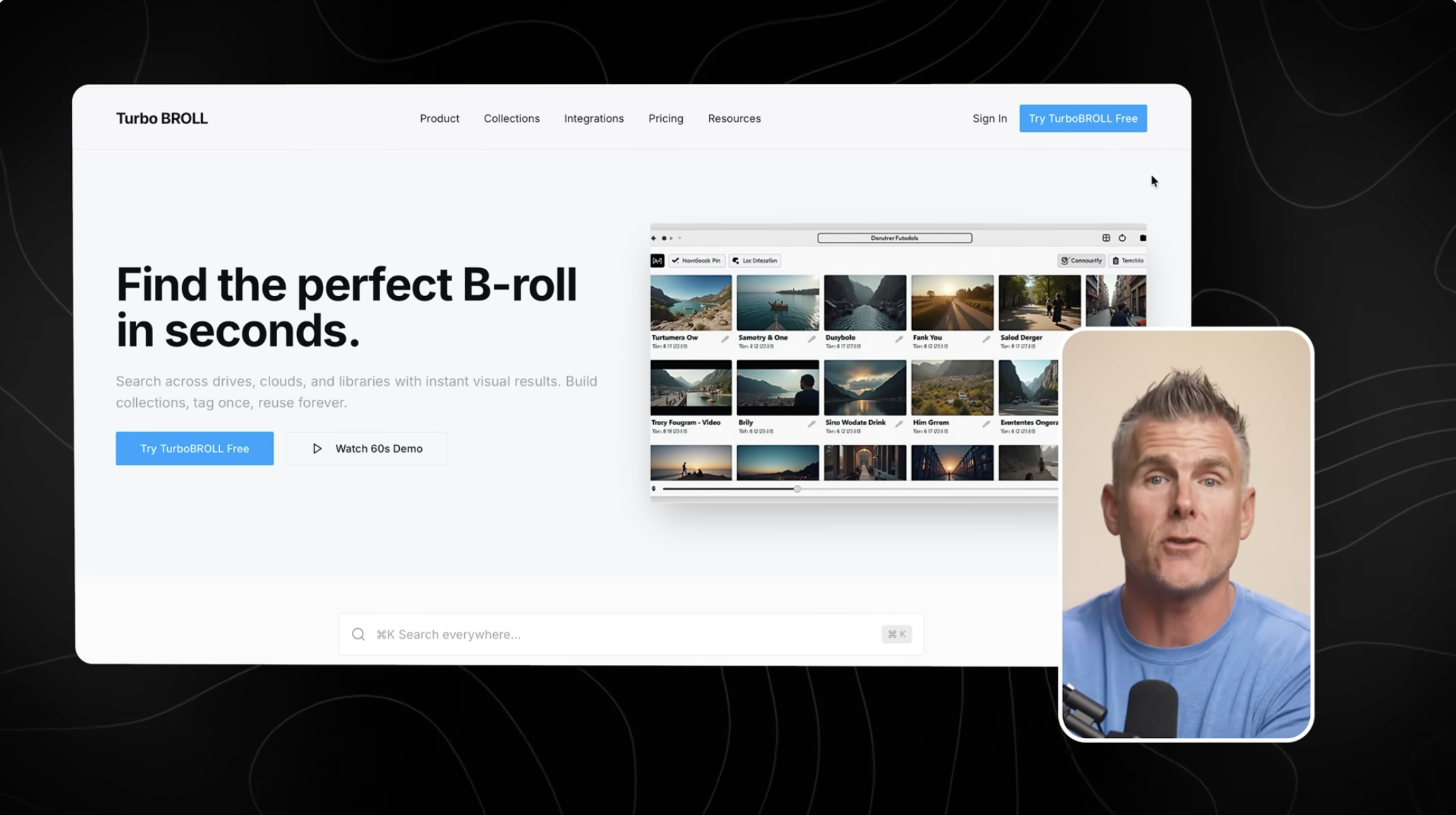Click the Loc Dıtezatíon chip
Viewport: 1456px width, 815px height.
coord(755,261)
